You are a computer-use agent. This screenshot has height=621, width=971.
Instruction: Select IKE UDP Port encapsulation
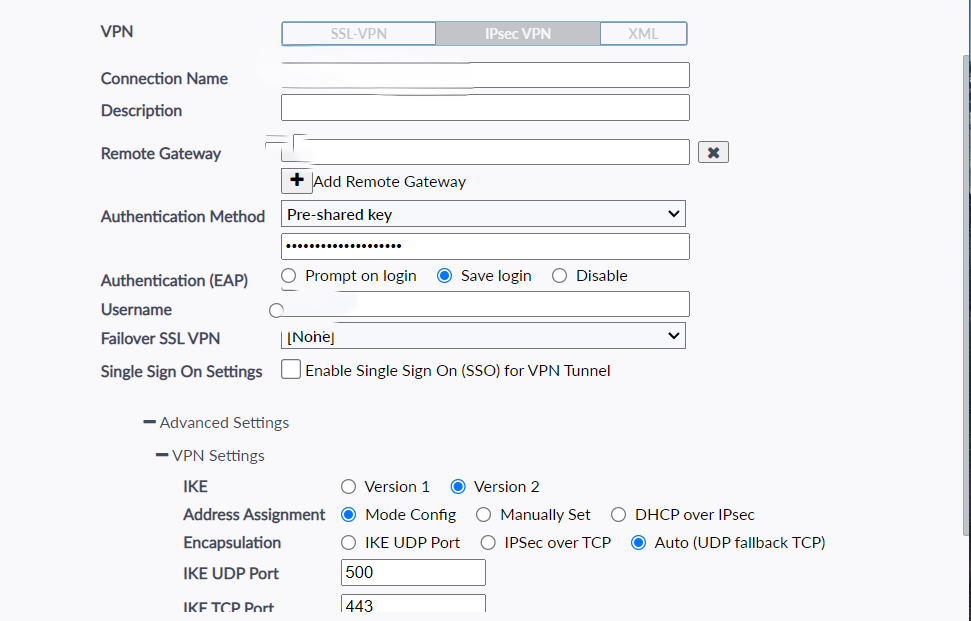(x=348, y=543)
